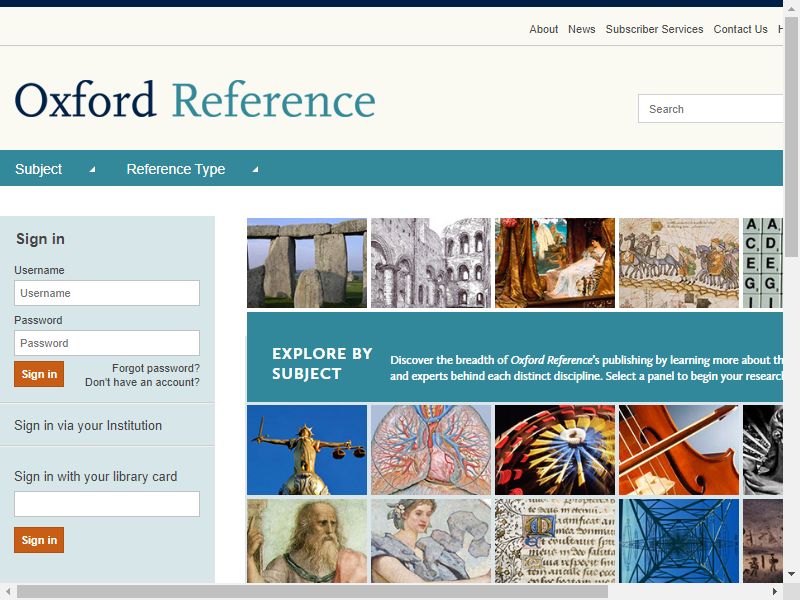The width and height of the screenshot is (800, 600).
Task: Click the horizontal scrollbar right arrow
Action: click(775, 592)
